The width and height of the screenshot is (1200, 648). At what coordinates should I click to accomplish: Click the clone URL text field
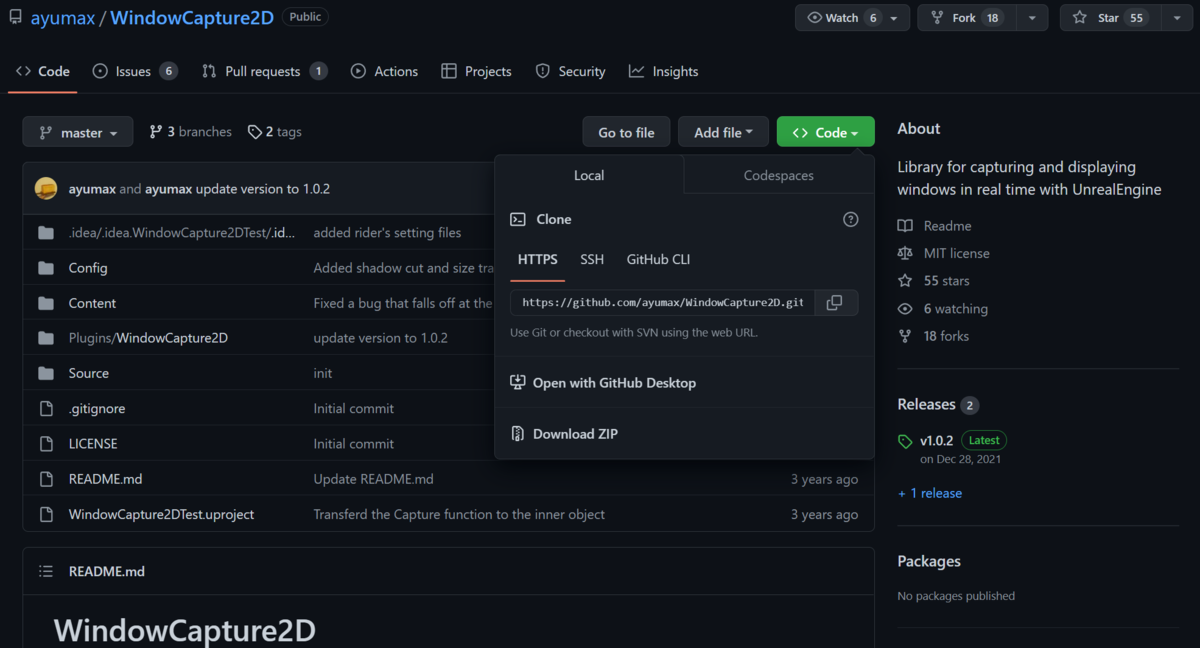tap(662, 303)
